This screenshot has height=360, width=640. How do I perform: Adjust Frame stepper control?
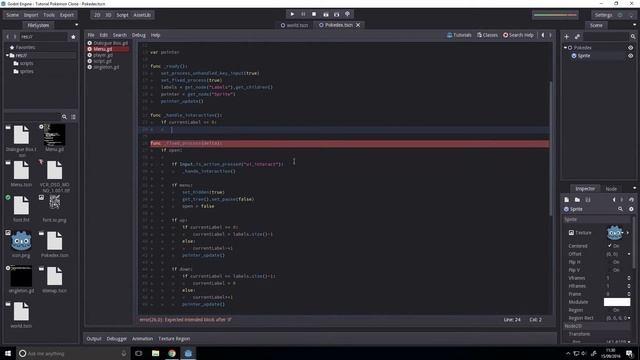[x=629, y=294]
